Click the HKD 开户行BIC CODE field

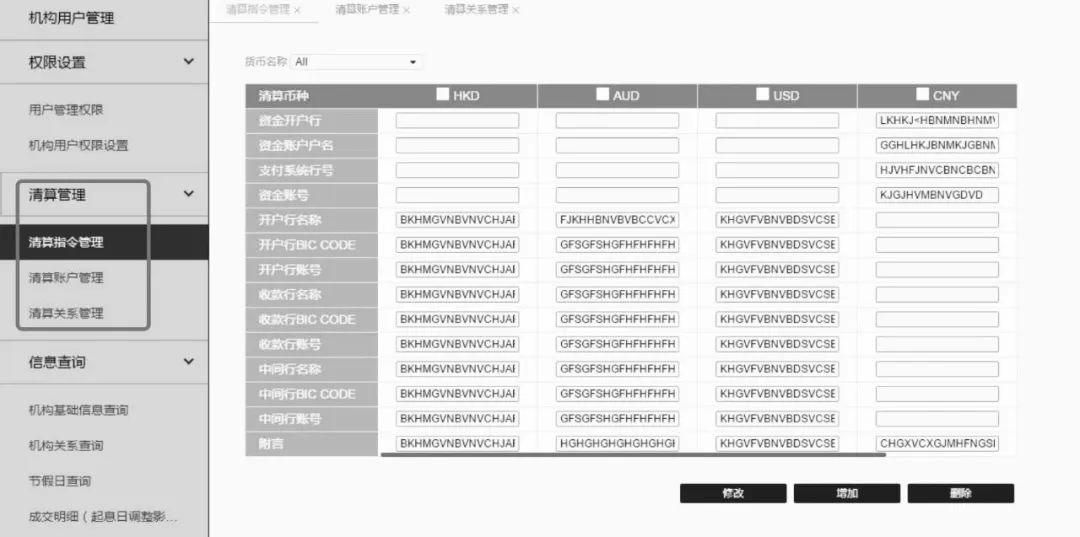457,245
